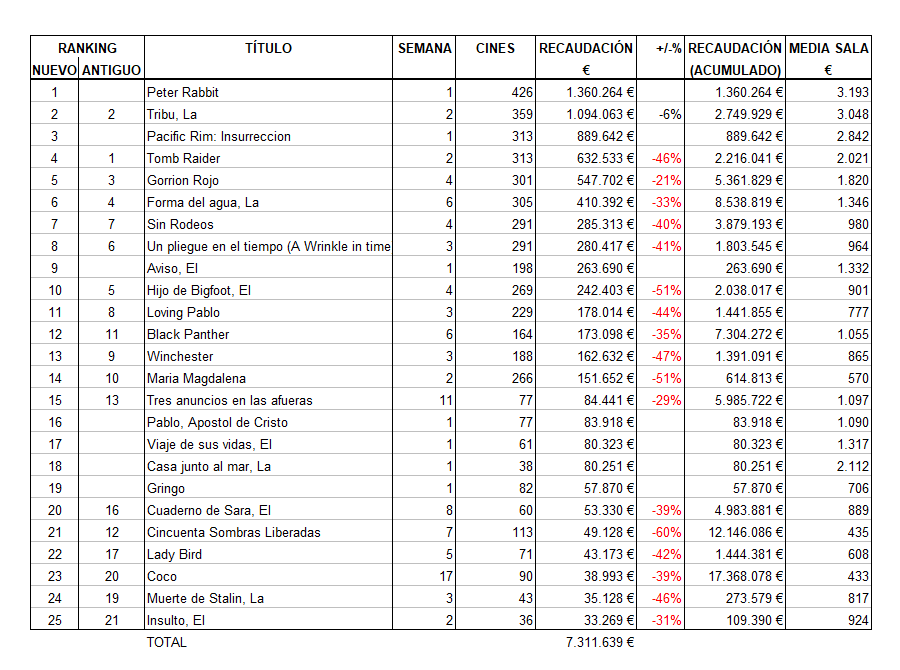Viewport: 900px width, 670px height.
Task: Select the +/-% column header
Action: (668, 48)
